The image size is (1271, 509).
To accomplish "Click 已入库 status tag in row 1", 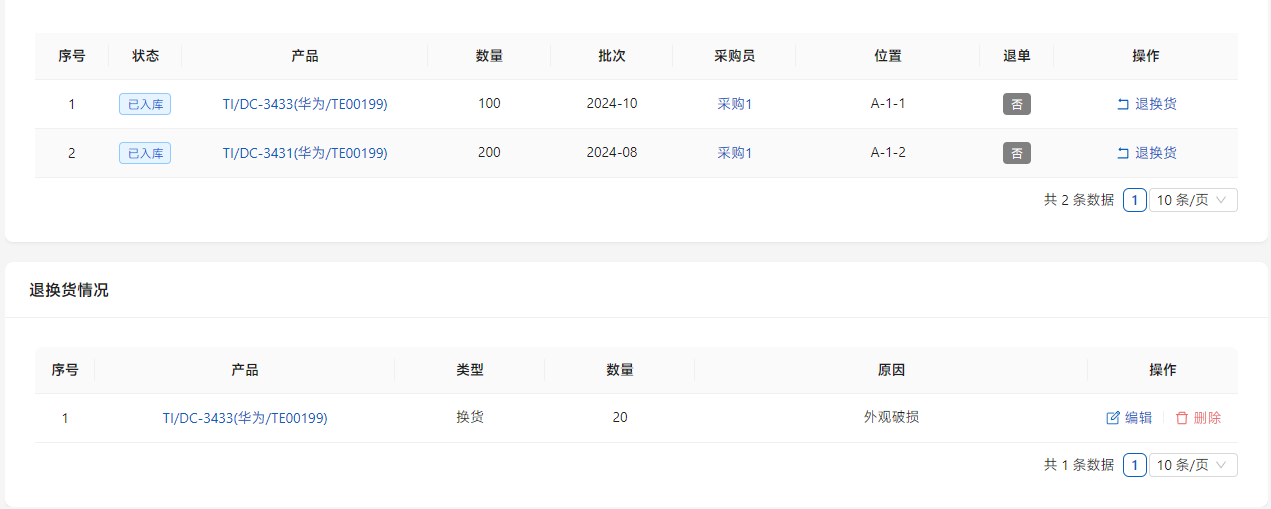I will point(145,104).
